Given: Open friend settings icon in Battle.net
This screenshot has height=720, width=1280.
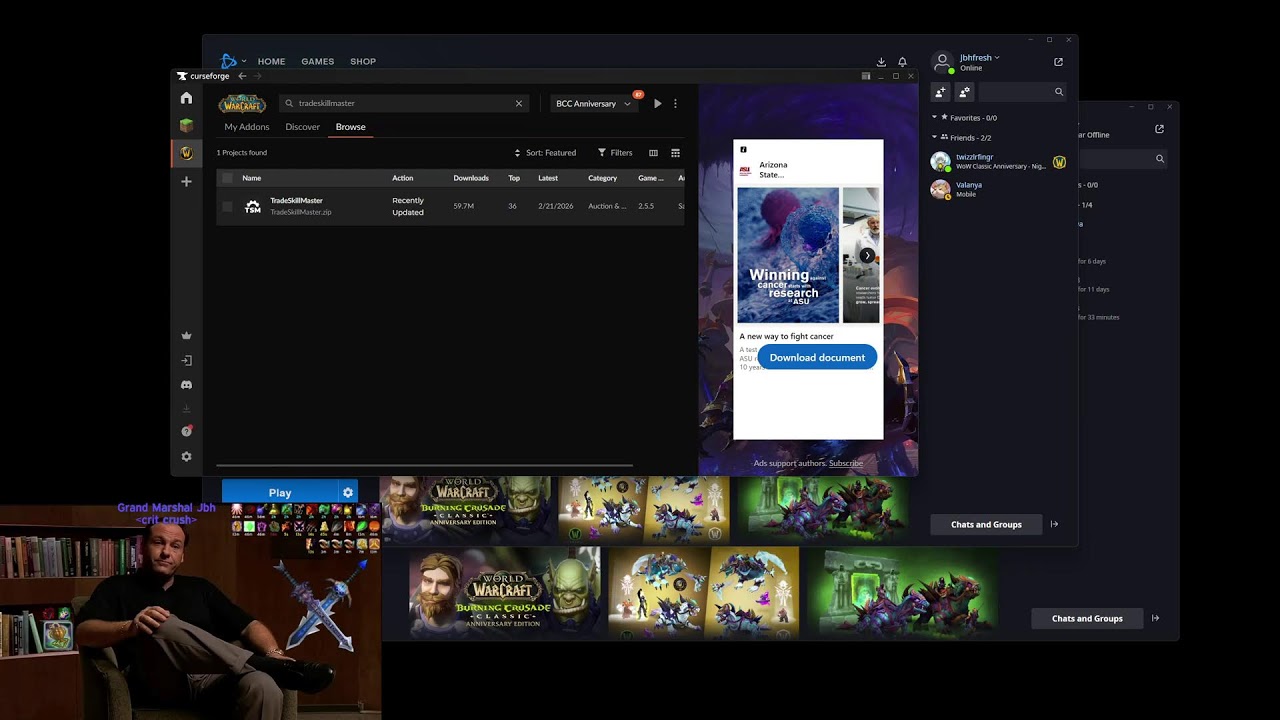Looking at the screenshot, I should pyautogui.click(x=964, y=92).
